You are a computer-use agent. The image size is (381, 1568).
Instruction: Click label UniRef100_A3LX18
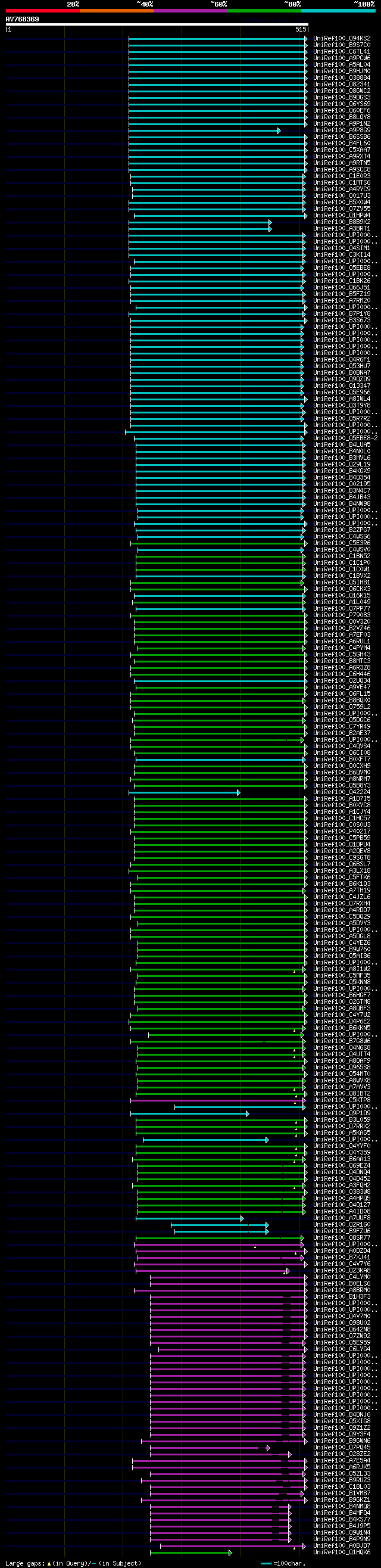pos(342,871)
